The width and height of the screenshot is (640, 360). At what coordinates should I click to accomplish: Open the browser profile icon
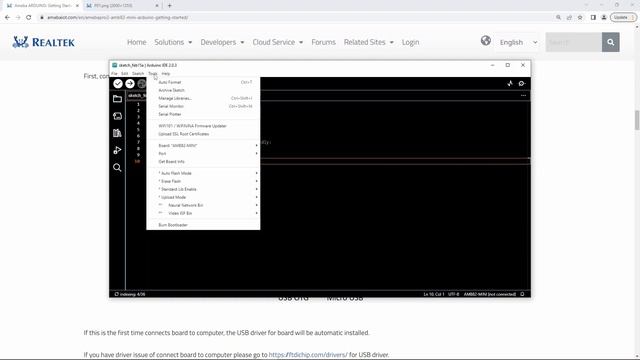(604, 18)
